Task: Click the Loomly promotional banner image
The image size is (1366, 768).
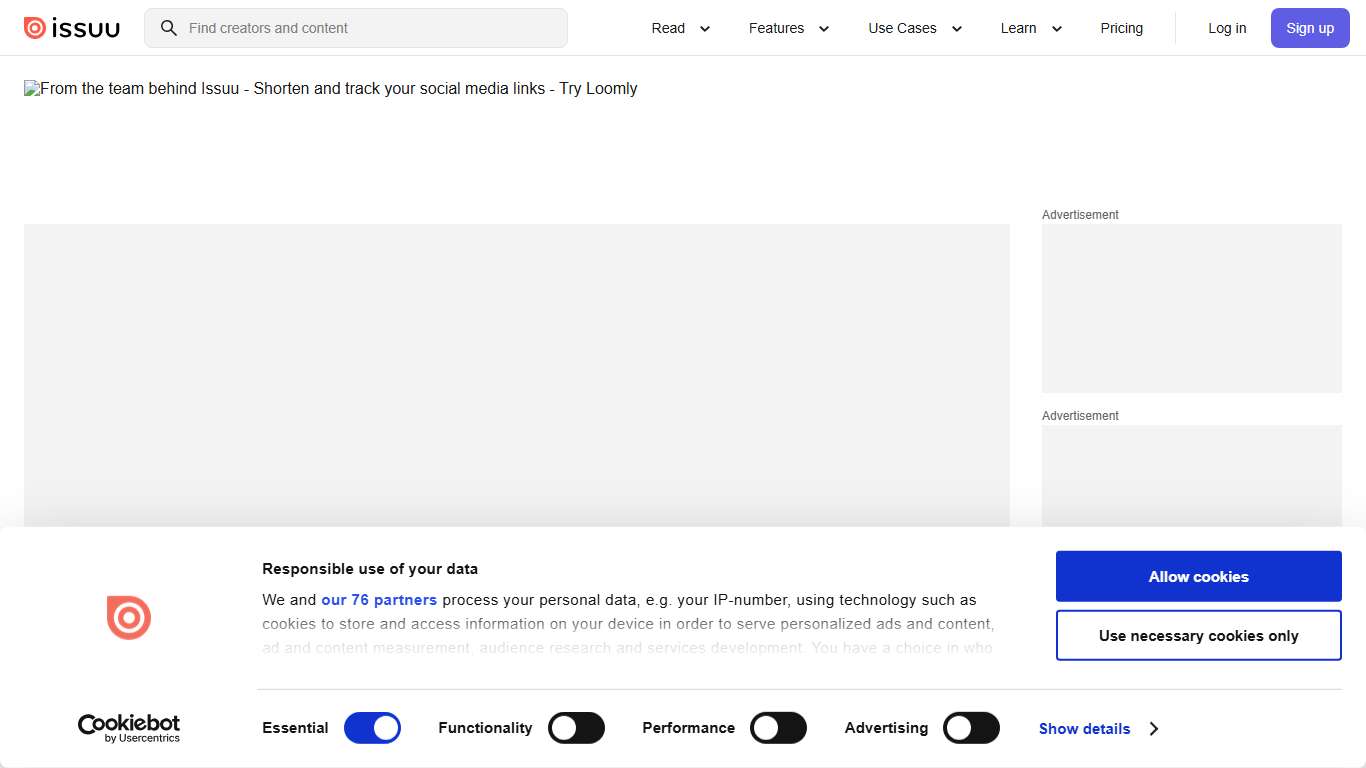Action: 330,89
